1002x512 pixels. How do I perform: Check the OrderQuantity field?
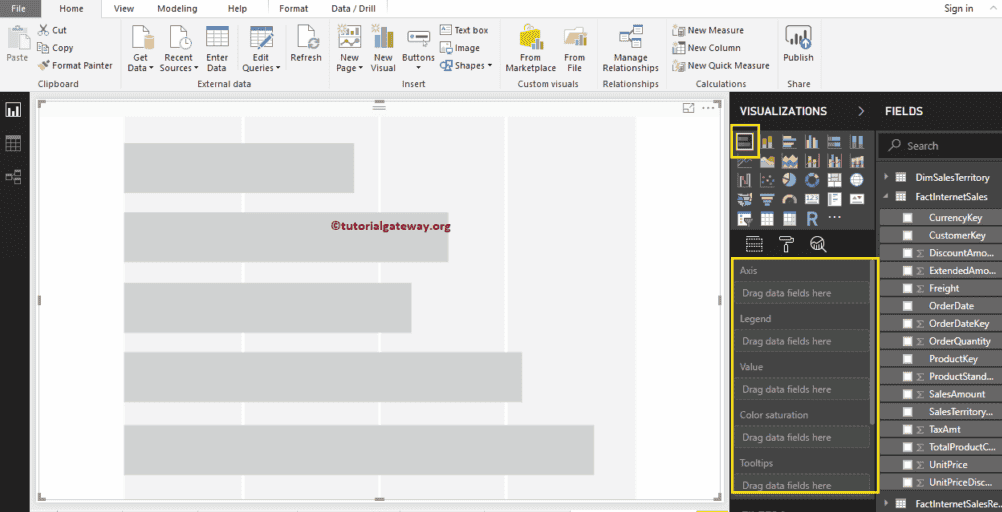[907, 341]
